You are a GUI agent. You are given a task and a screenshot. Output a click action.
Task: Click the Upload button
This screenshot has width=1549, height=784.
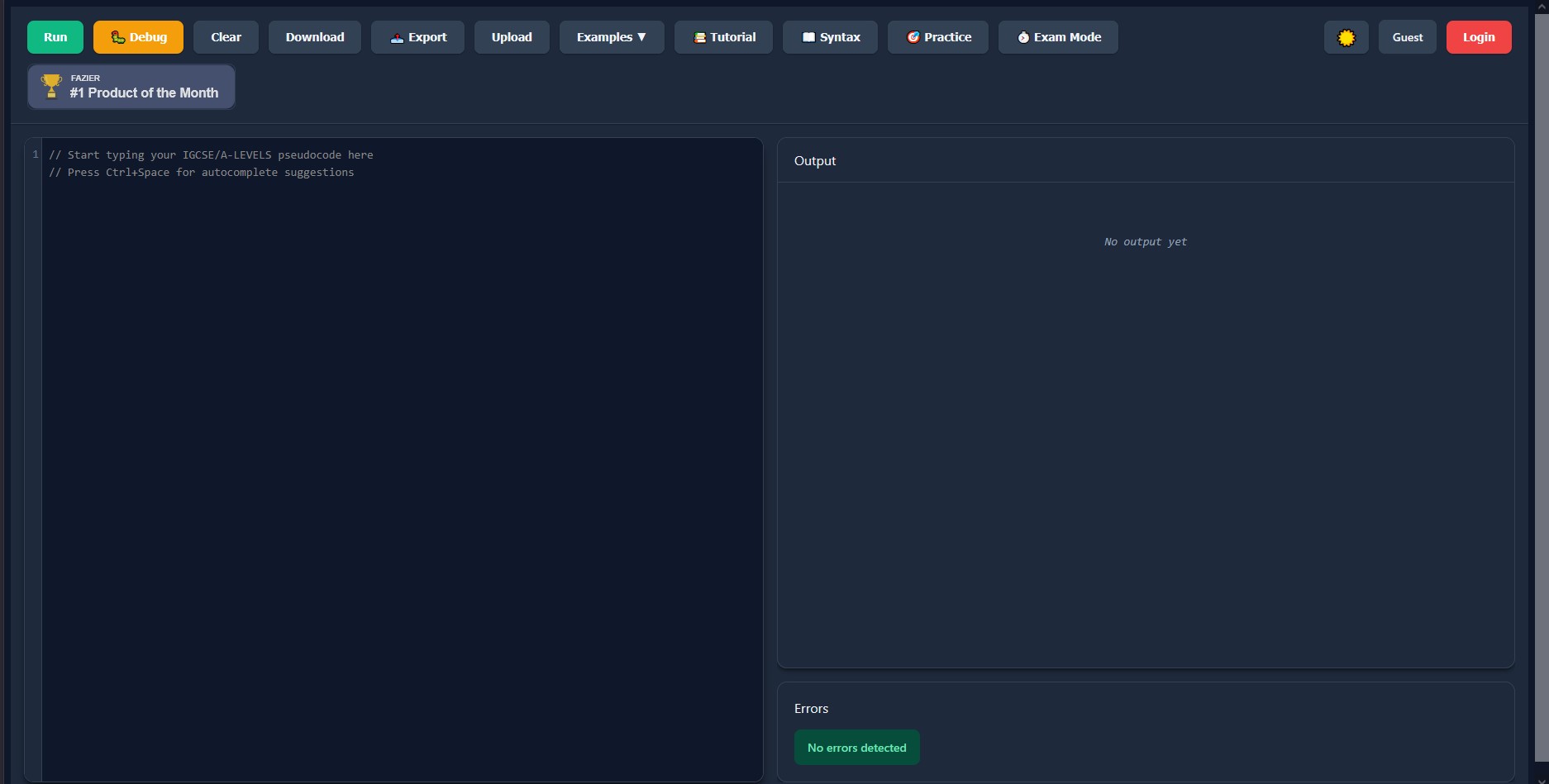(511, 36)
